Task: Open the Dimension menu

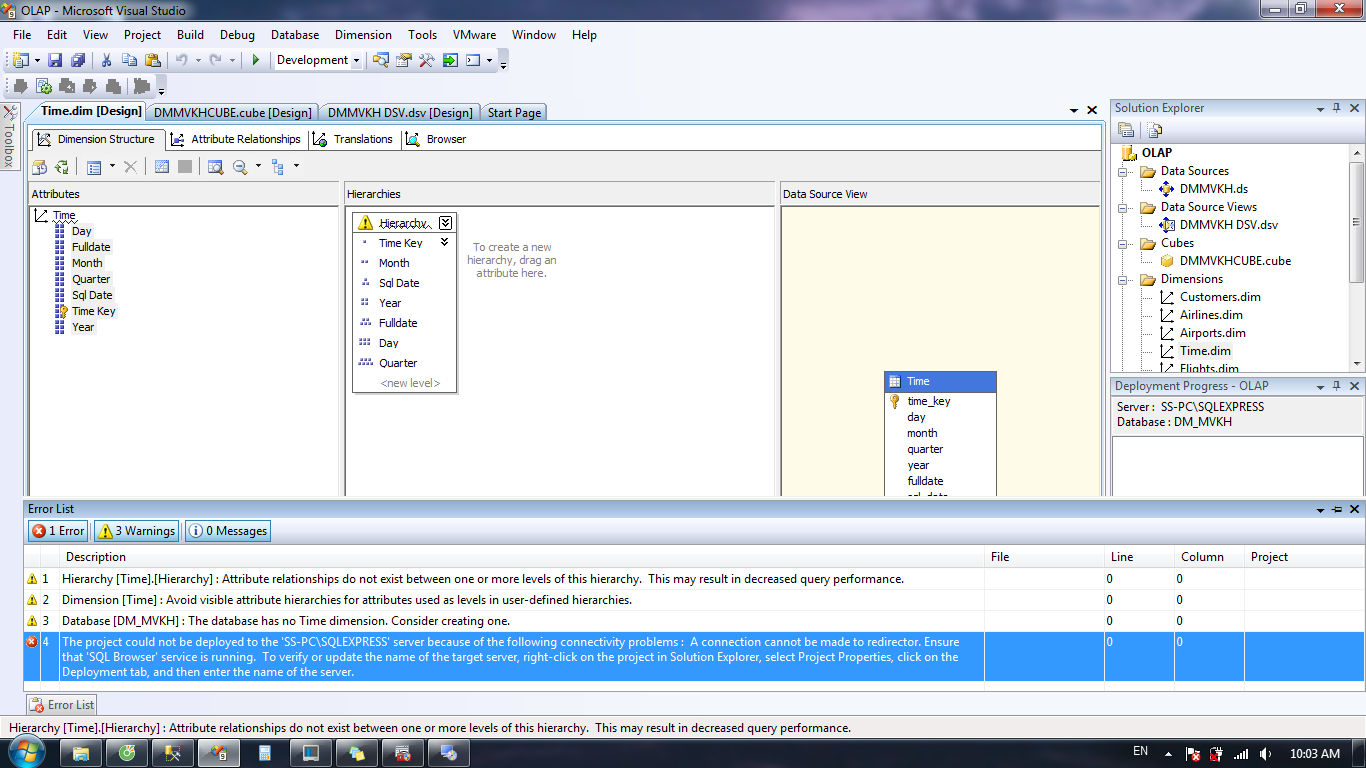Action: [363, 34]
